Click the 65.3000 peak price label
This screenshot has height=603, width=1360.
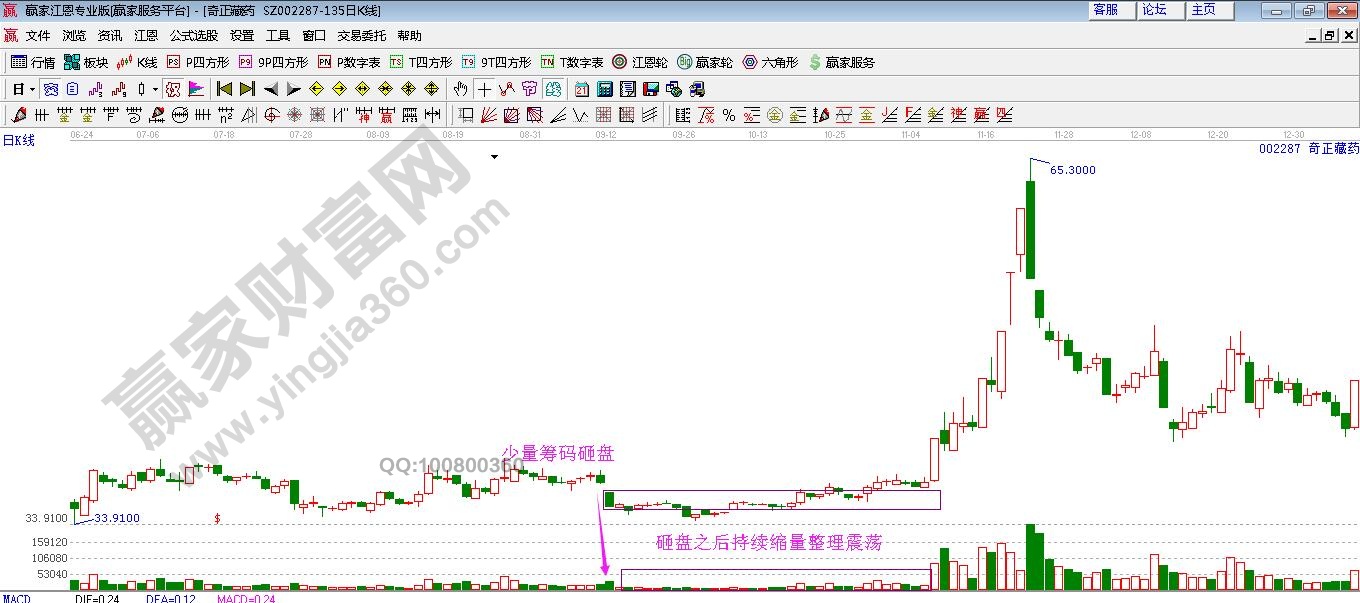[x=1072, y=170]
